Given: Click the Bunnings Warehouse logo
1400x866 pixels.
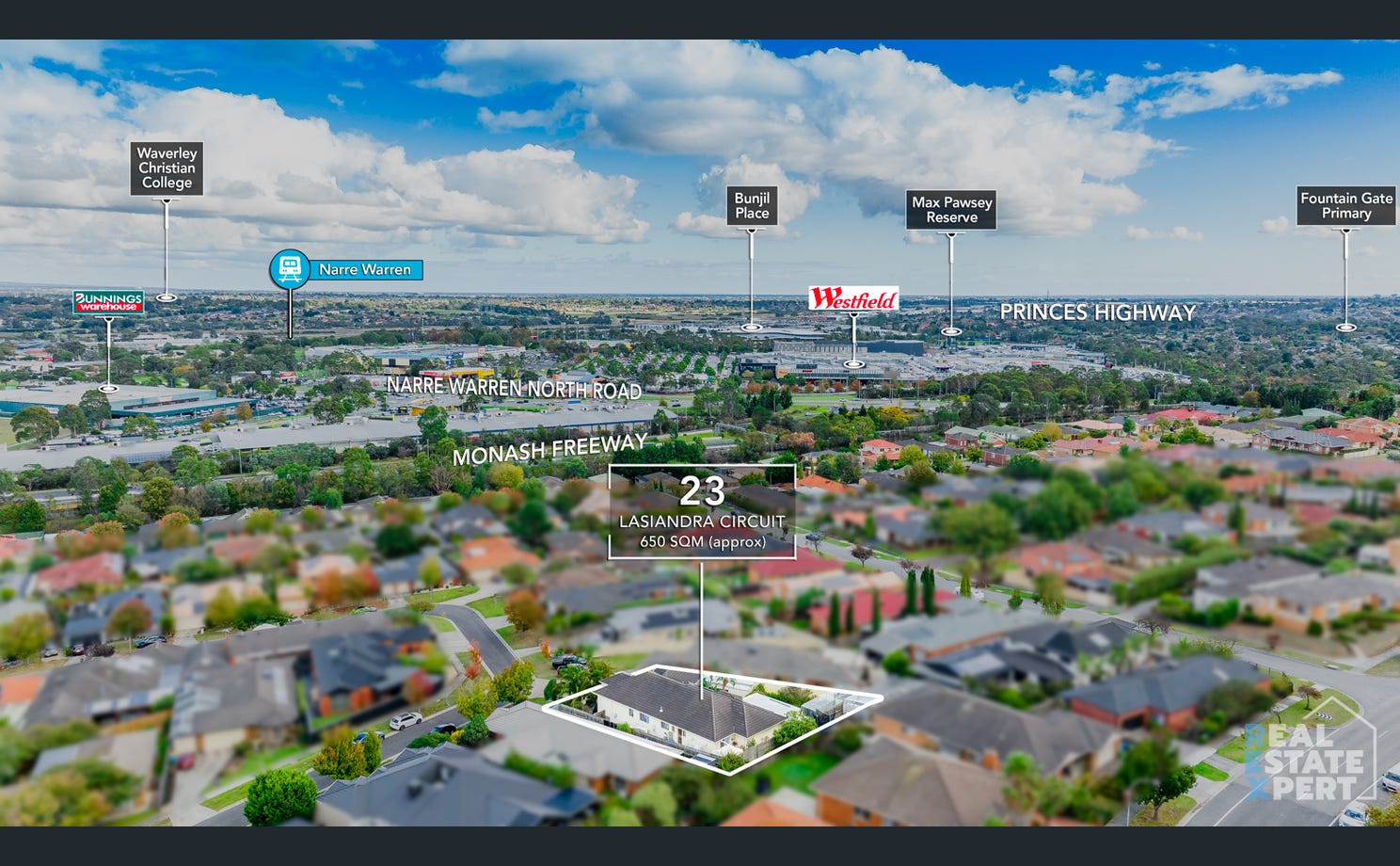Looking at the screenshot, I should pos(109,302).
